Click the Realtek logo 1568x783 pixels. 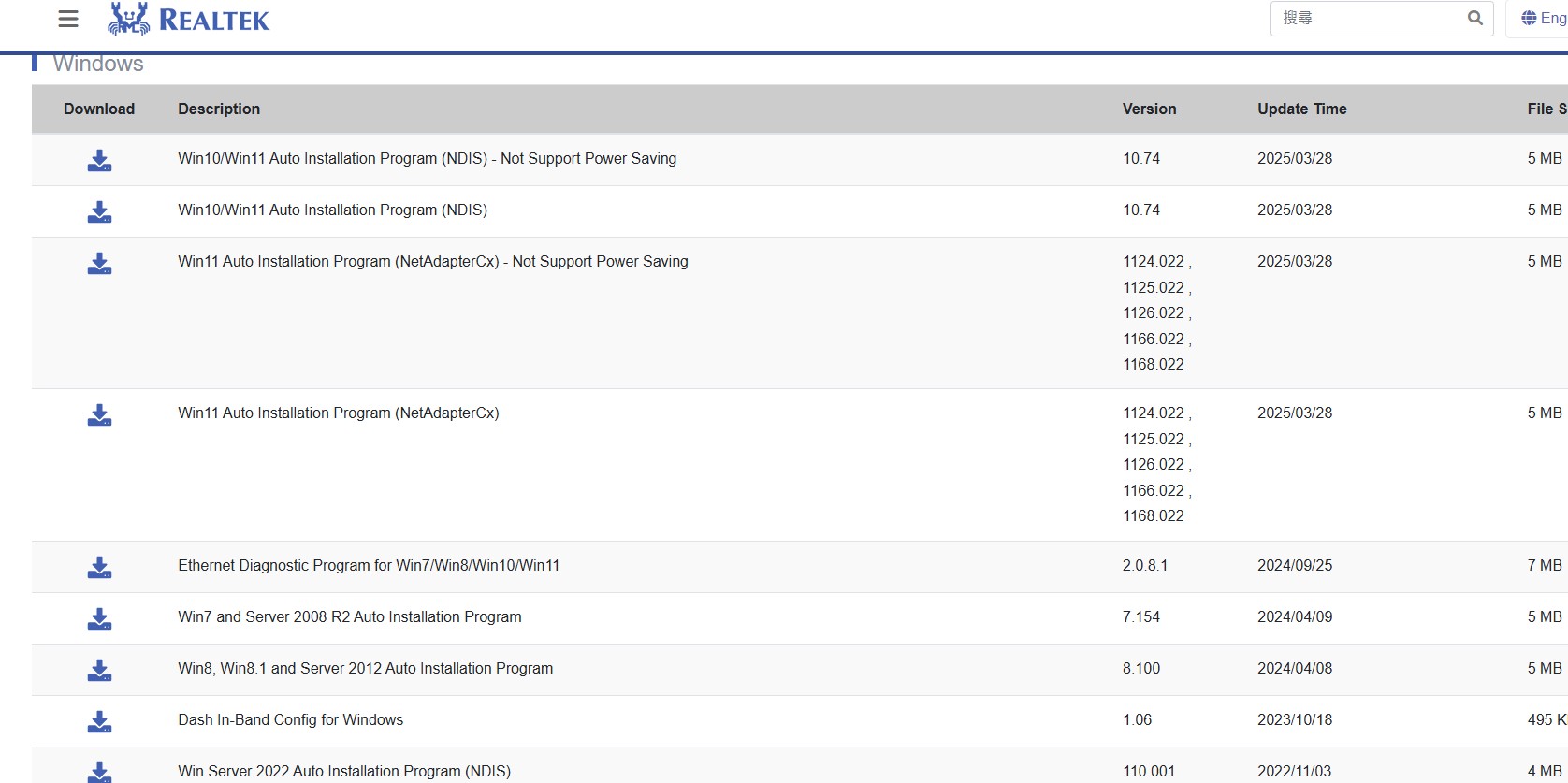[189, 19]
